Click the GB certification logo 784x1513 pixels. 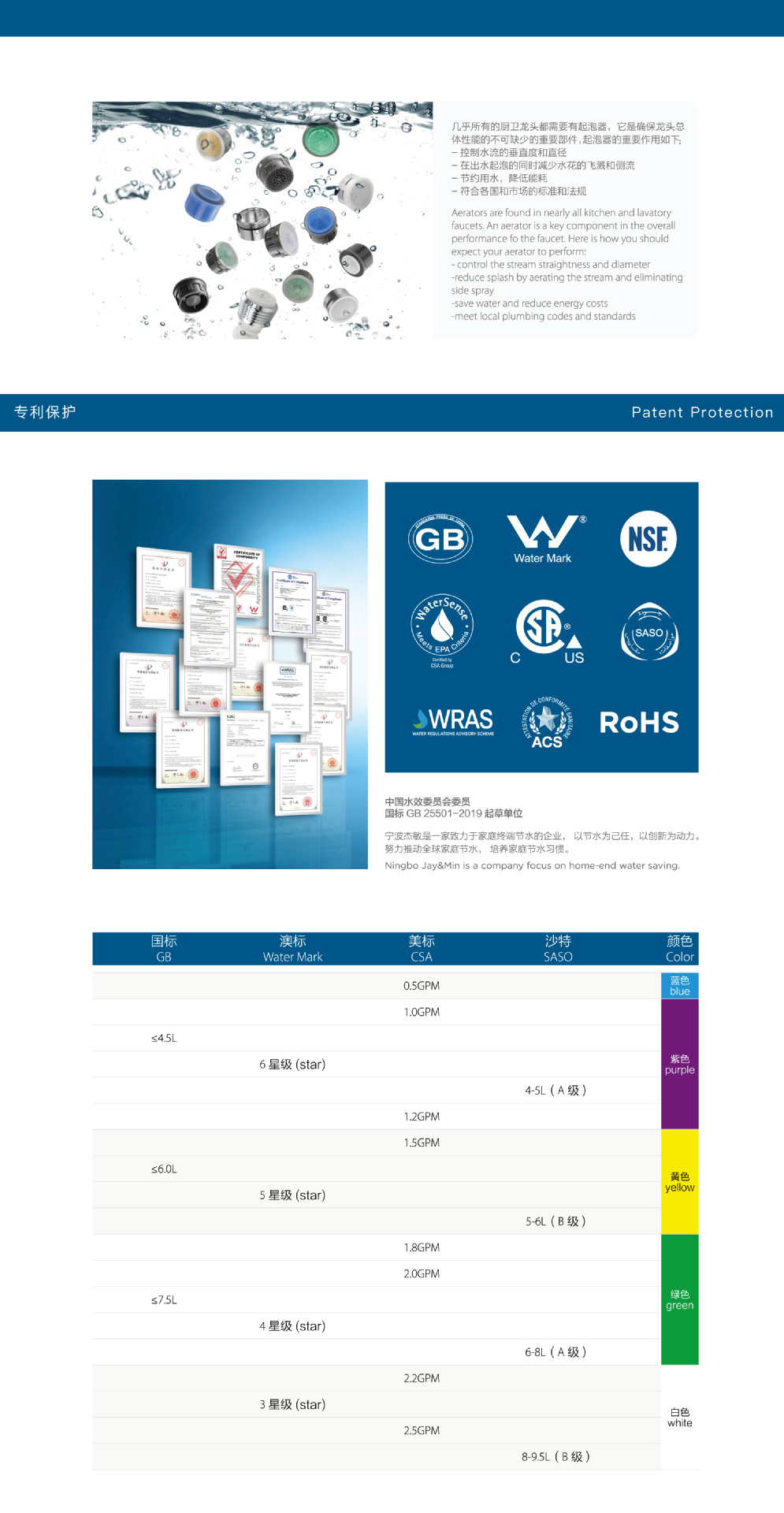[x=440, y=539]
